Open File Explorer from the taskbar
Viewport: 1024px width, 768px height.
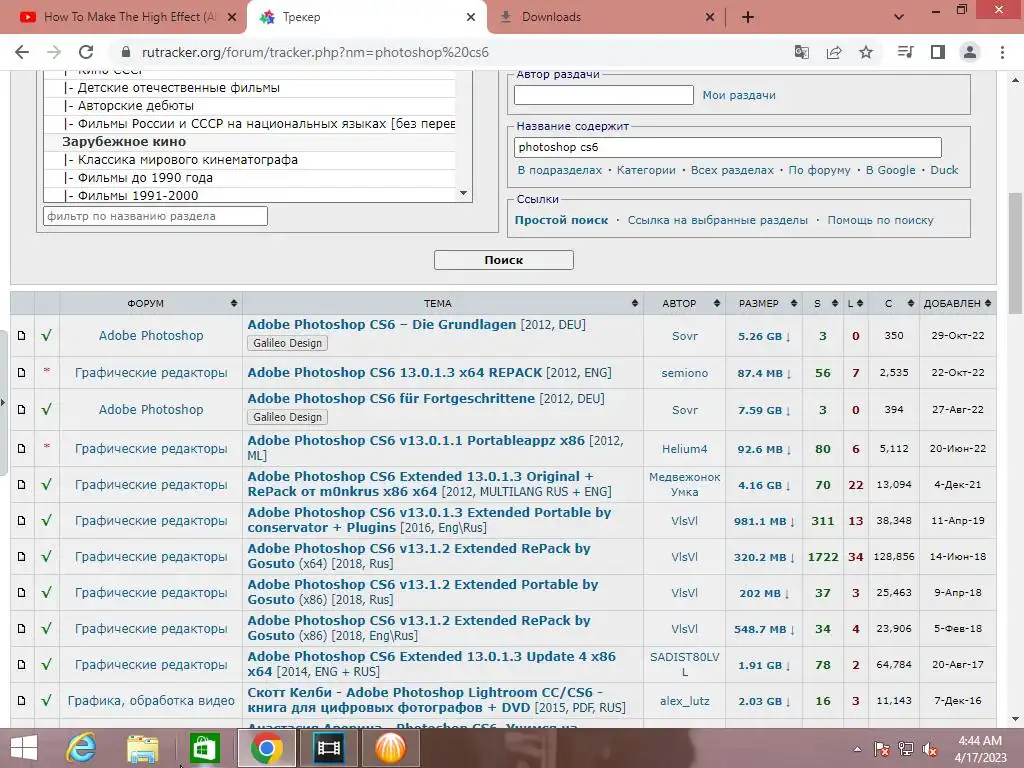pyautogui.click(x=142, y=748)
